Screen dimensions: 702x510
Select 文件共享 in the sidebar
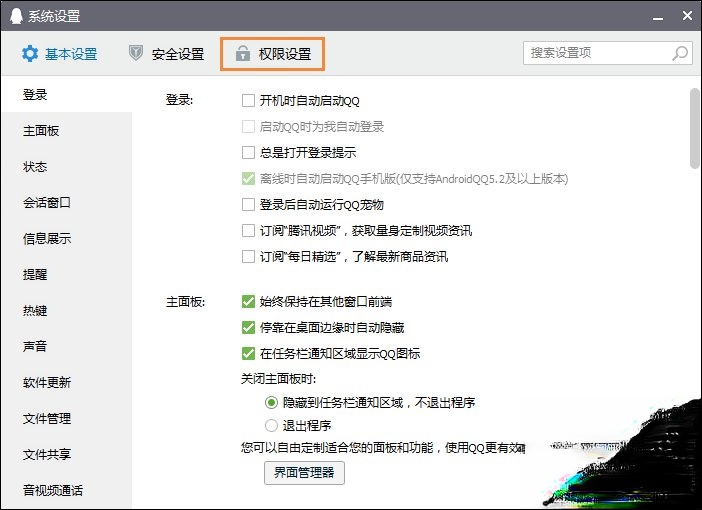point(67,454)
